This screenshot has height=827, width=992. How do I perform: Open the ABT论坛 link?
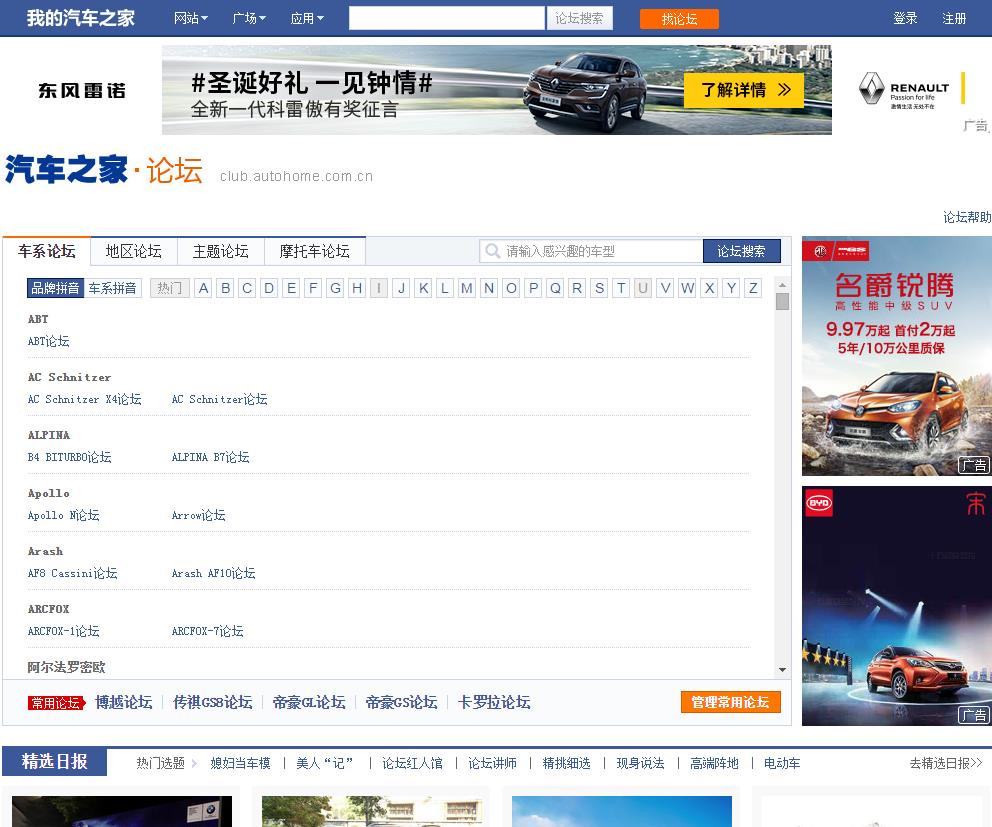coord(49,341)
